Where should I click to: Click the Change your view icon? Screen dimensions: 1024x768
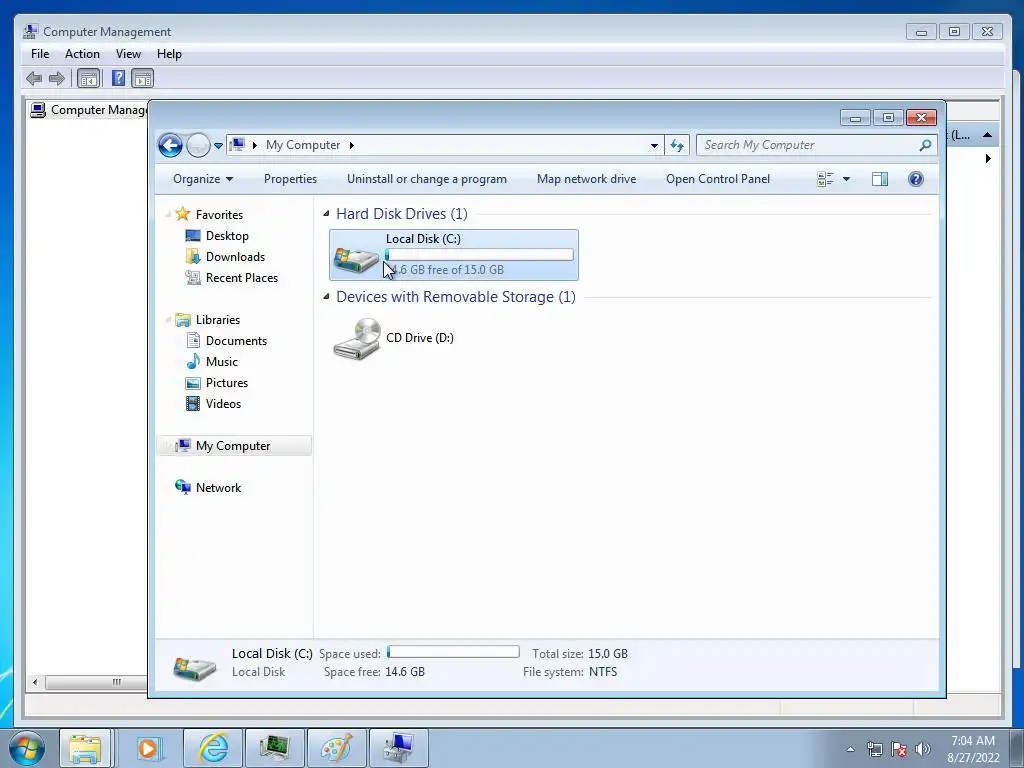coord(825,179)
